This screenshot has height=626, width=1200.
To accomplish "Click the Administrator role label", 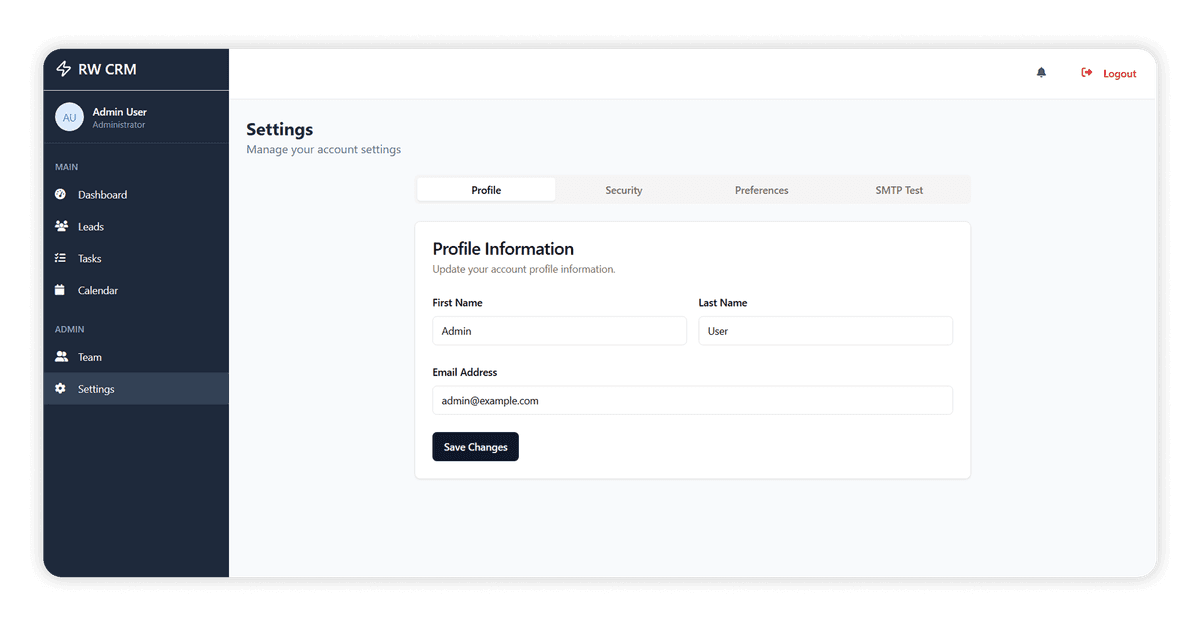I will 119,125.
